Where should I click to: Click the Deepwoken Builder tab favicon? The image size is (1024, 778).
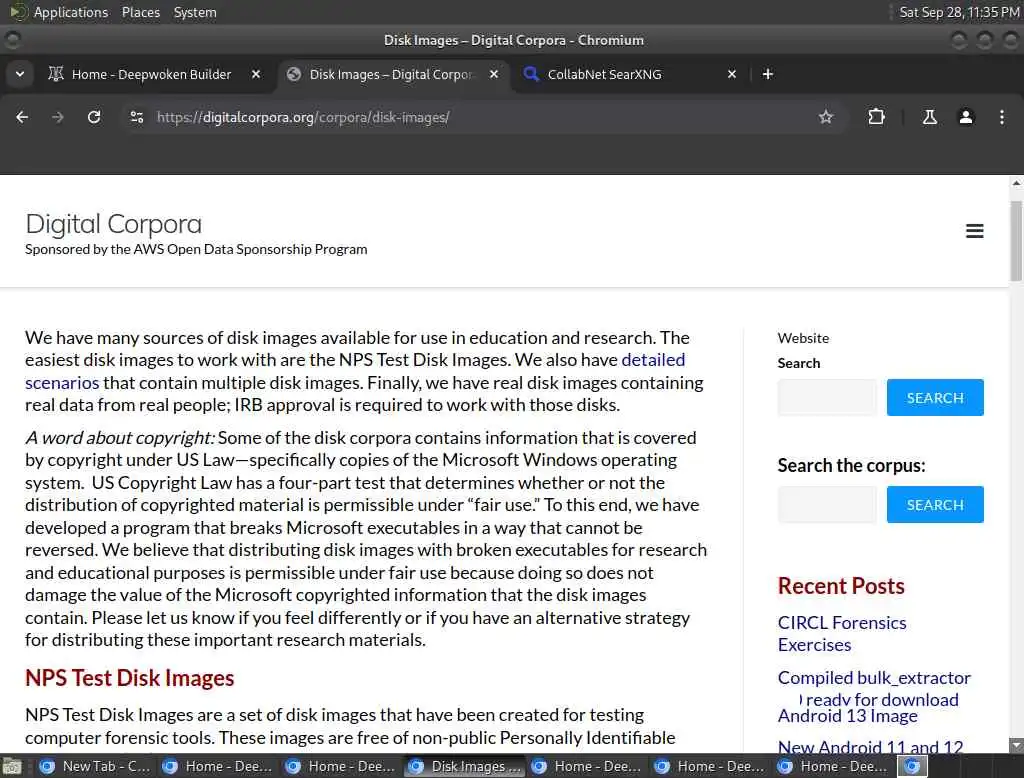[56, 74]
